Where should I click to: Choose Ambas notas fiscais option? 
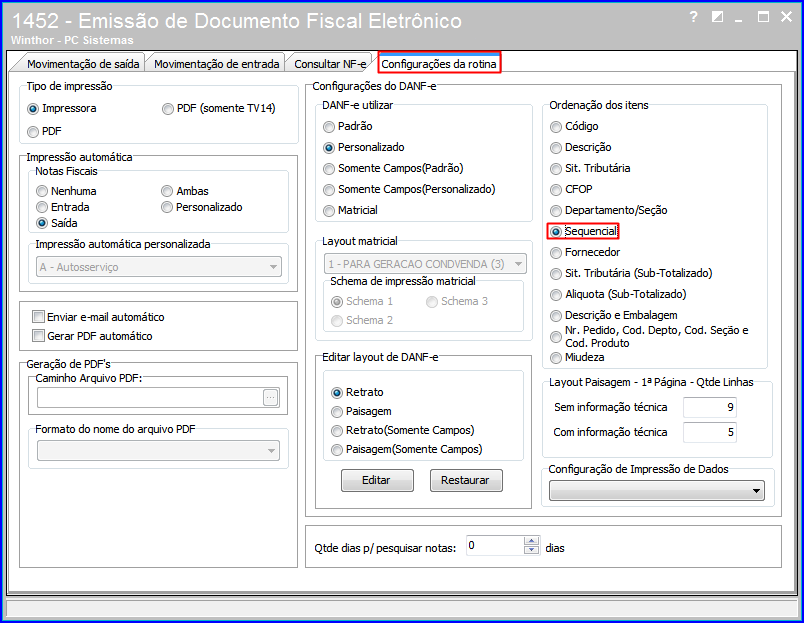185,191
